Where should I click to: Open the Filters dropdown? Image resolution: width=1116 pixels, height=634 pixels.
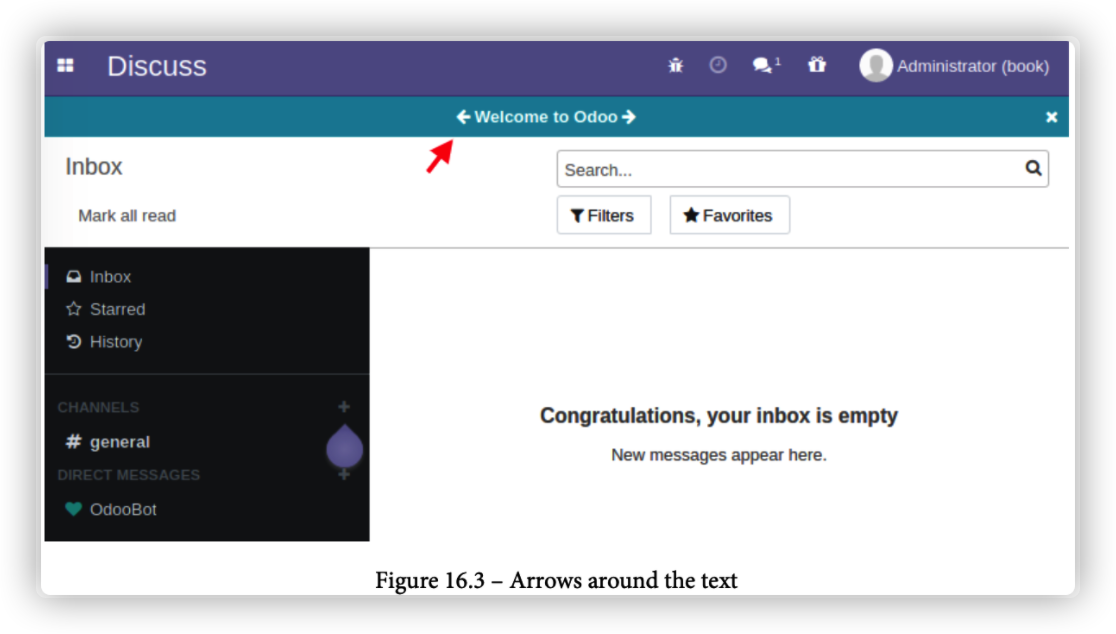pos(604,215)
